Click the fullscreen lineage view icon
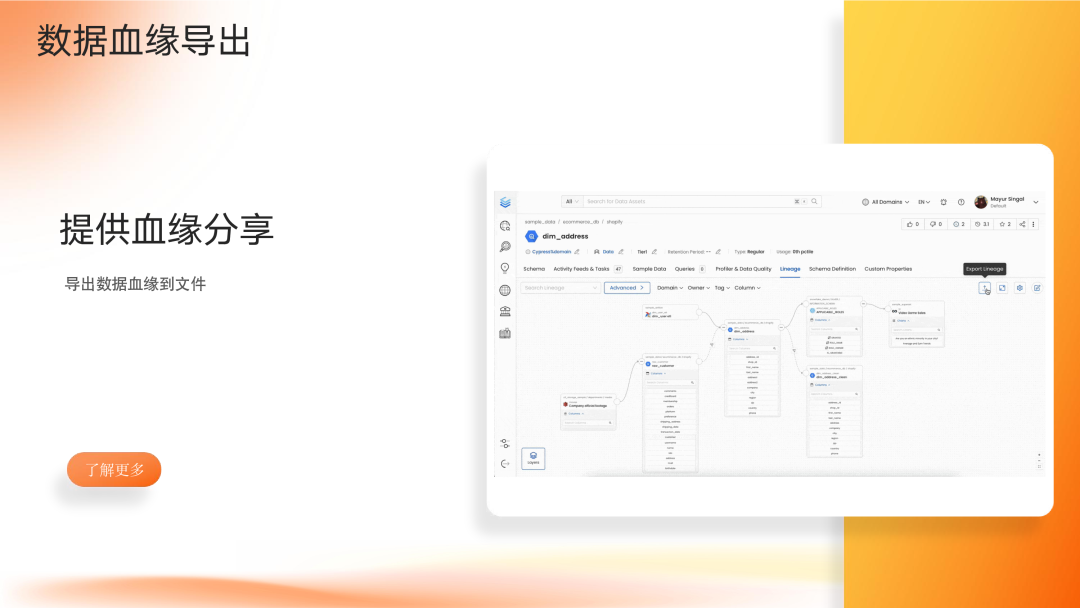Screen dimensions: 1080x608 1002,288
